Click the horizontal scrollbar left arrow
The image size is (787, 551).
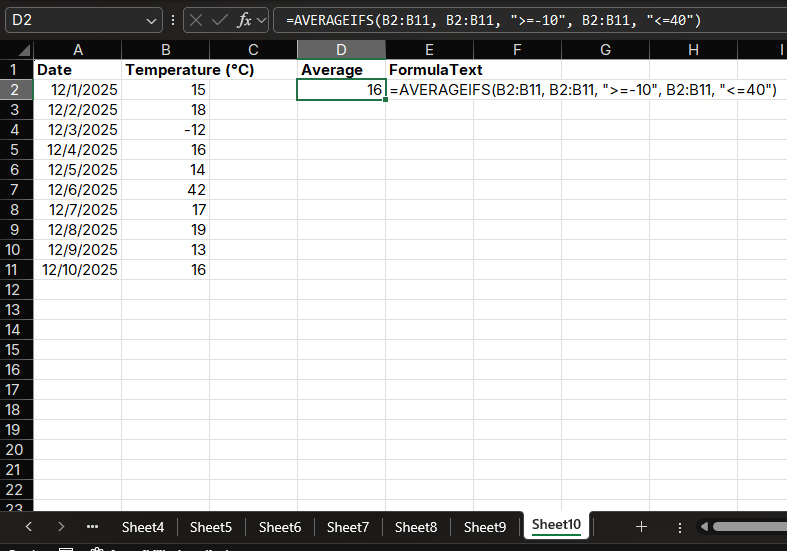(x=703, y=526)
